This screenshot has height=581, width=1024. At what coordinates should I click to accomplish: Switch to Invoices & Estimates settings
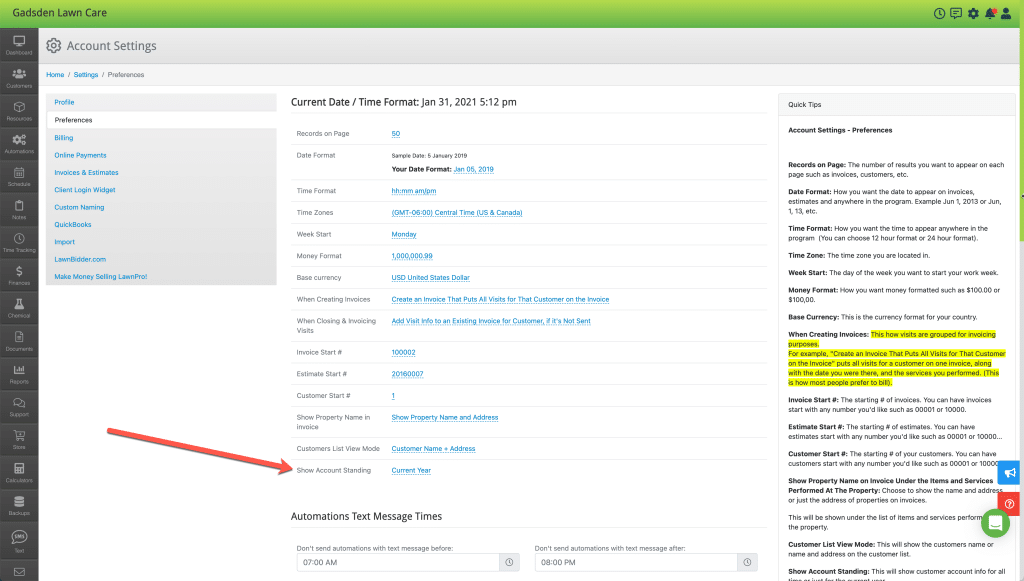click(87, 173)
